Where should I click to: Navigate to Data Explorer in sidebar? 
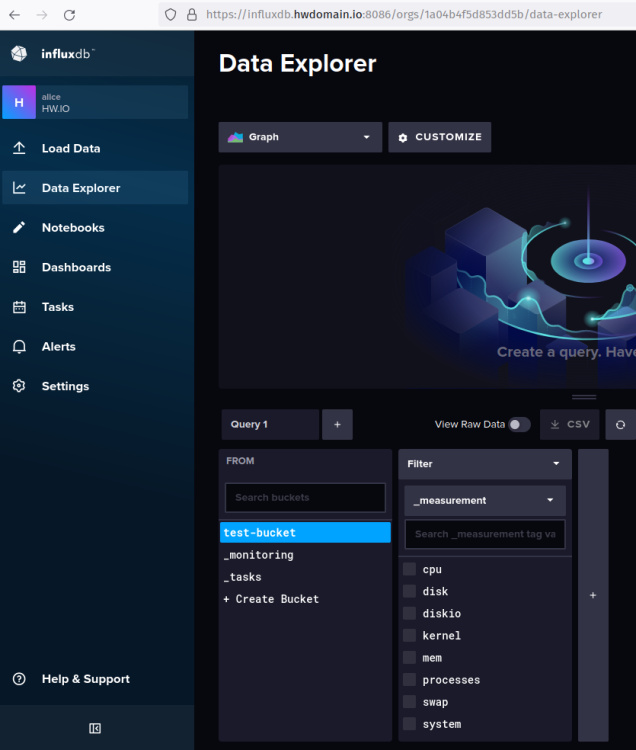point(80,188)
